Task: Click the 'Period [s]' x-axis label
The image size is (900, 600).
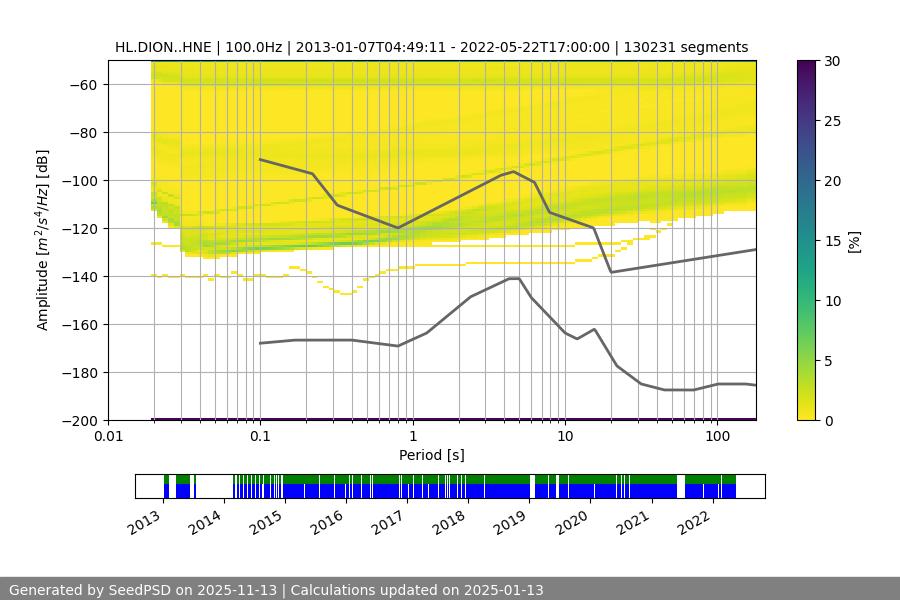Action: tap(431, 455)
